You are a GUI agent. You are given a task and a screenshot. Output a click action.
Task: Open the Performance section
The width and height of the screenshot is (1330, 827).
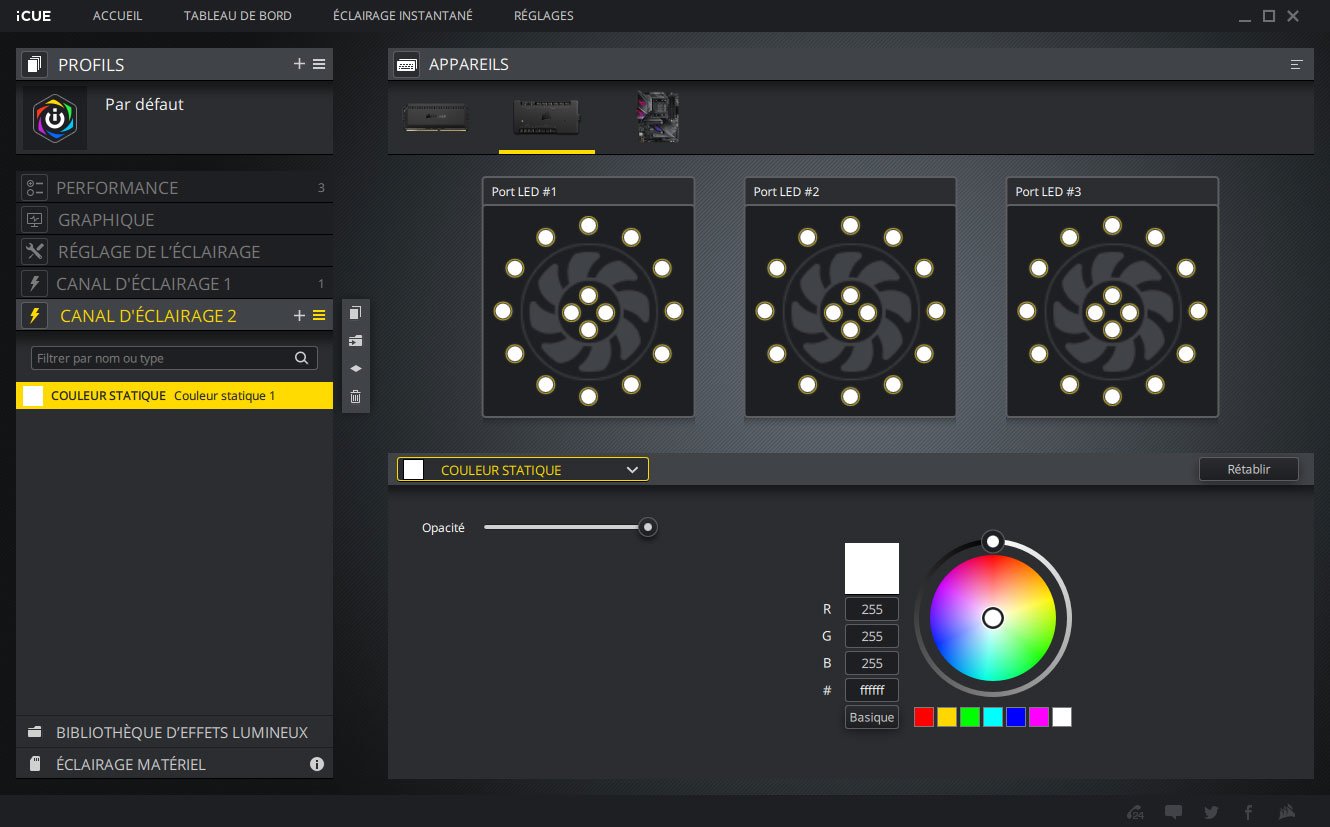click(x=174, y=188)
